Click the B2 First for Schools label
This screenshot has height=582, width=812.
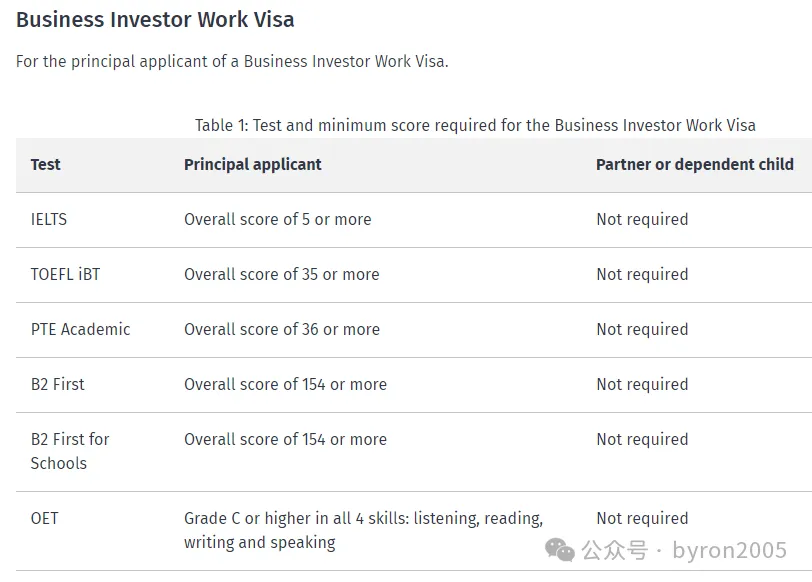point(70,451)
